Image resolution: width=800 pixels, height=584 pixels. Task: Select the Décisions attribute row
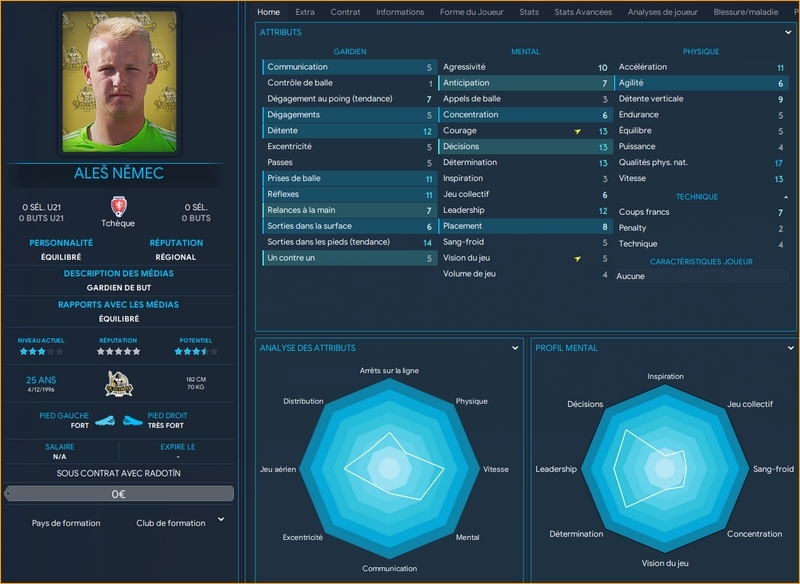pyautogui.click(x=526, y=146)
